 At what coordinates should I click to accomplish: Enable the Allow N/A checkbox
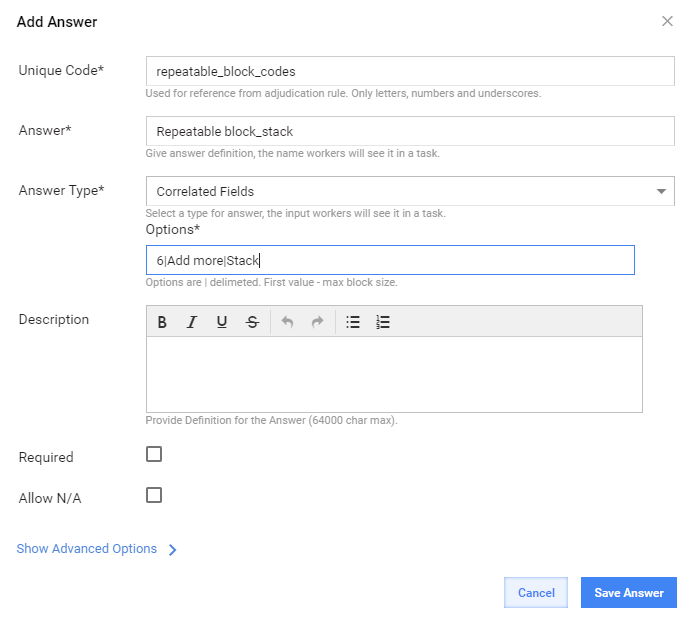pos(154,495)
